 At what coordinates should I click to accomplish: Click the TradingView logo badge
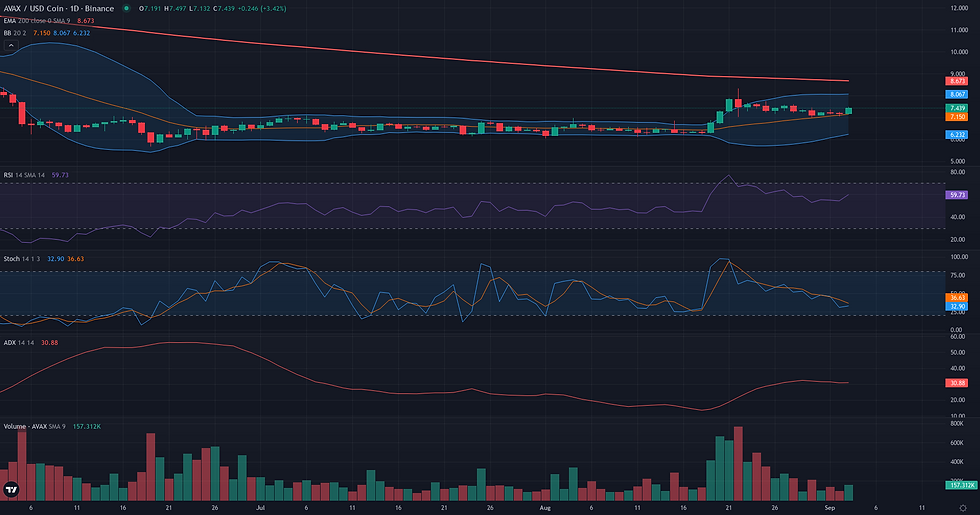tap(11, 489)
